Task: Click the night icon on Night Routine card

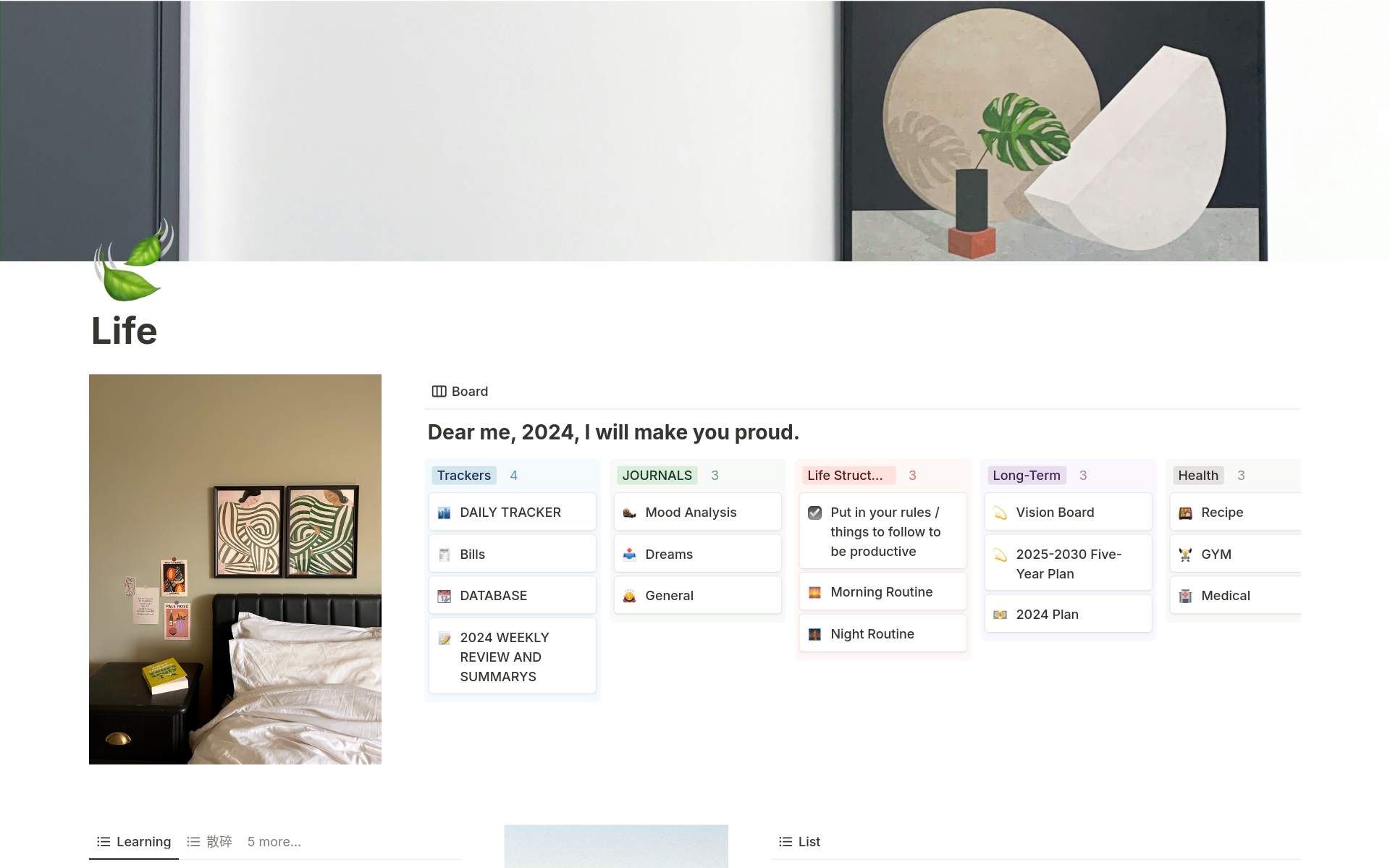Action: point(816,633)
